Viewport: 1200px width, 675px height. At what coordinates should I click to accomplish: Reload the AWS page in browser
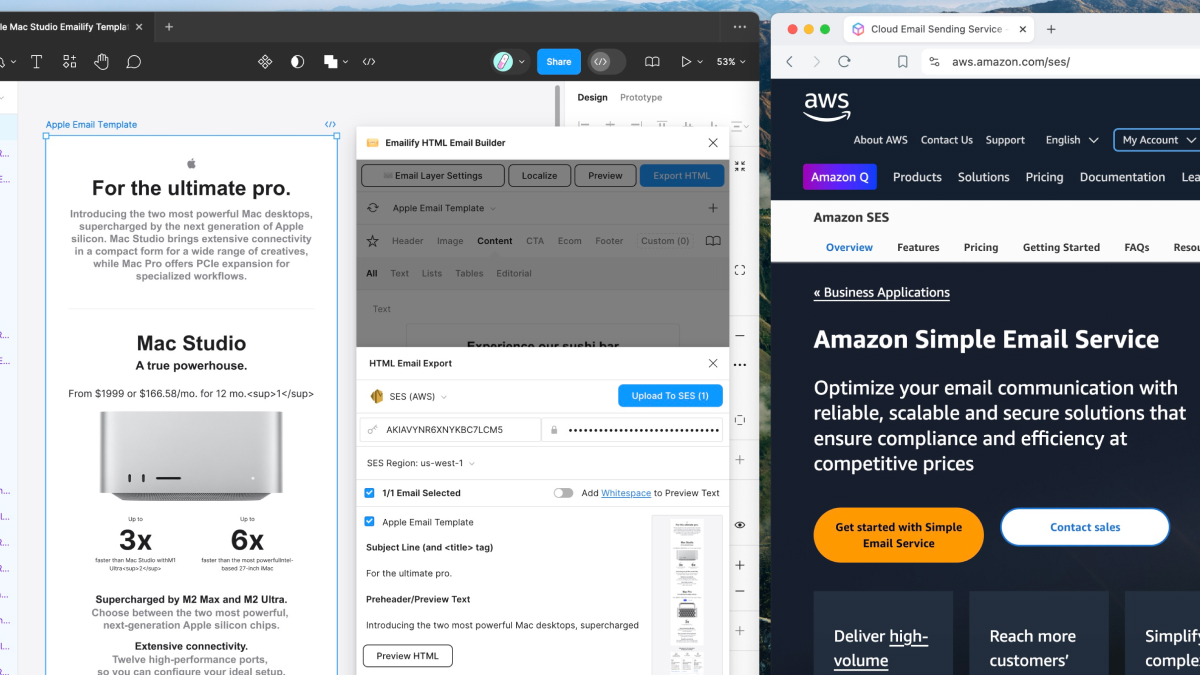[x=844, y=62]
